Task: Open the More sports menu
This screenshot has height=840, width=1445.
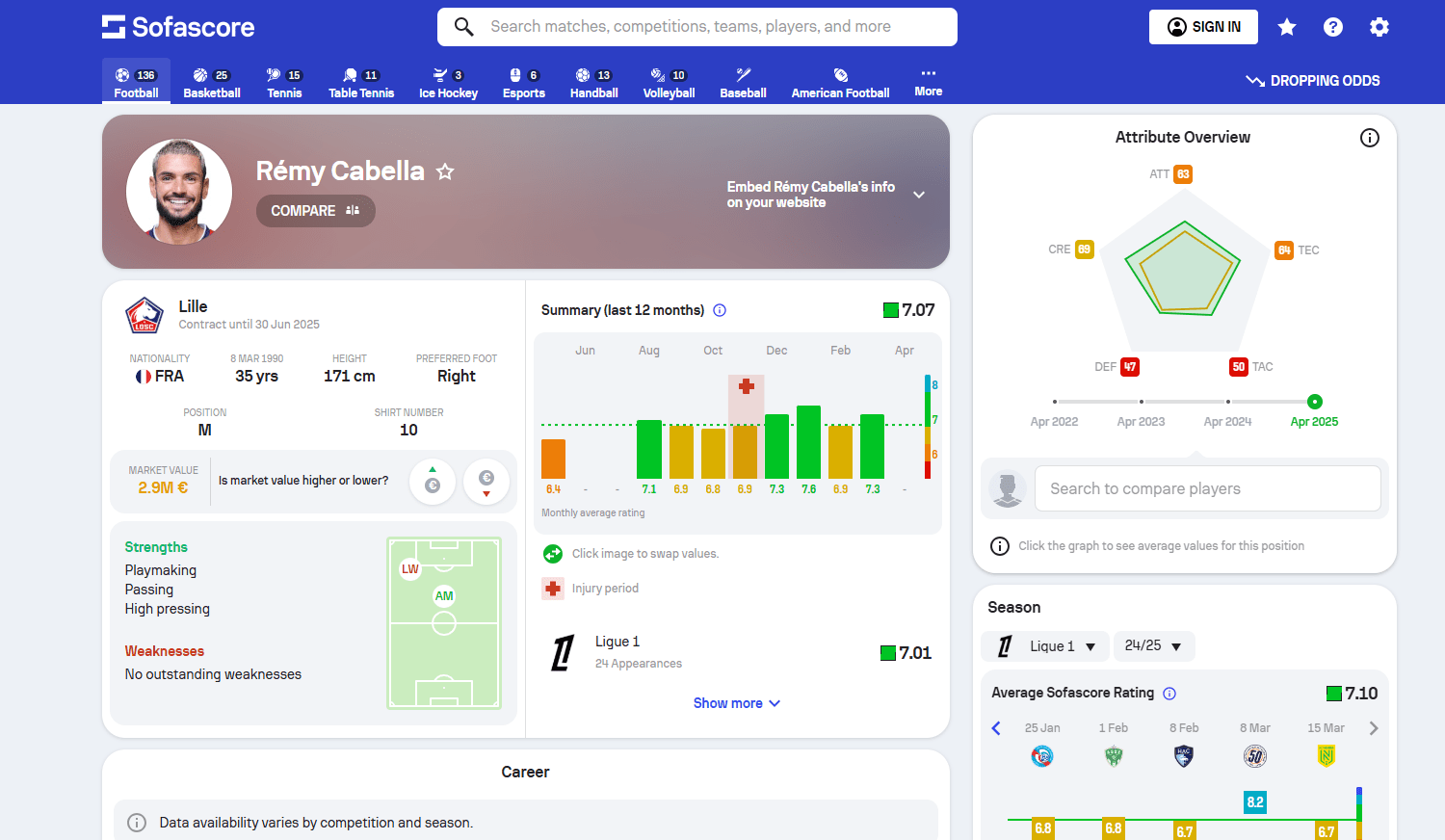Action: tap(928, 83)
